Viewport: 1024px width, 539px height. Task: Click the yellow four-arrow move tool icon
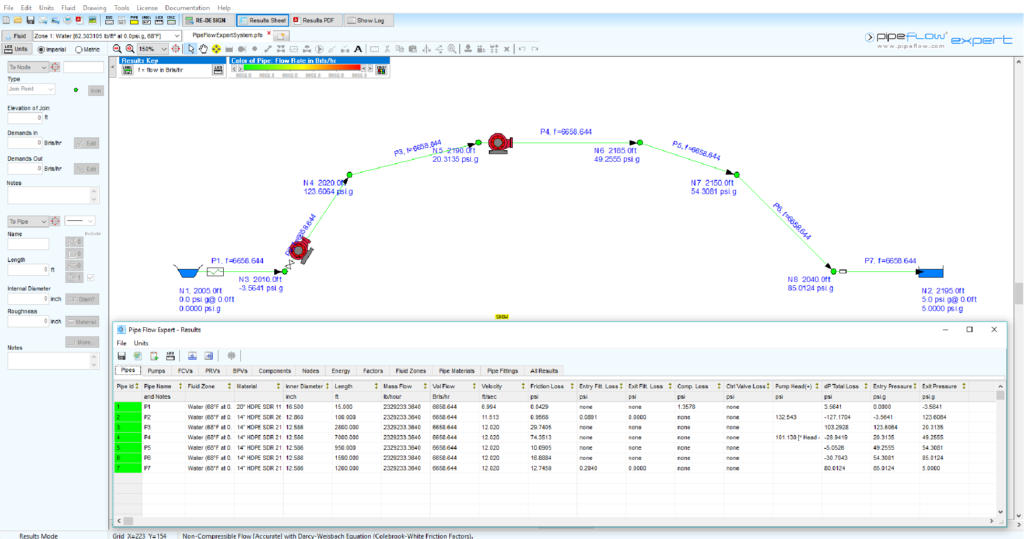tap(216, 49)
